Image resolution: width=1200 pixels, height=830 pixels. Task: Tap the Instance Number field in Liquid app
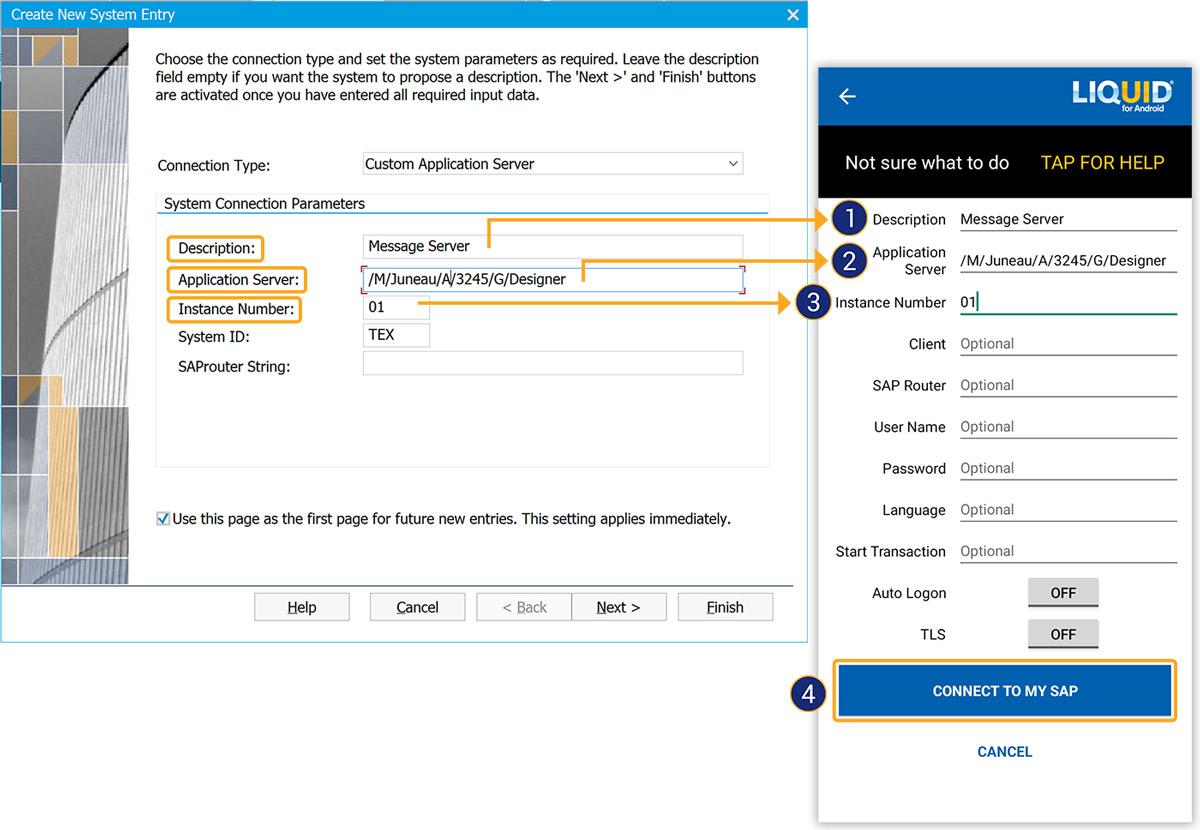click(1068, 302)
